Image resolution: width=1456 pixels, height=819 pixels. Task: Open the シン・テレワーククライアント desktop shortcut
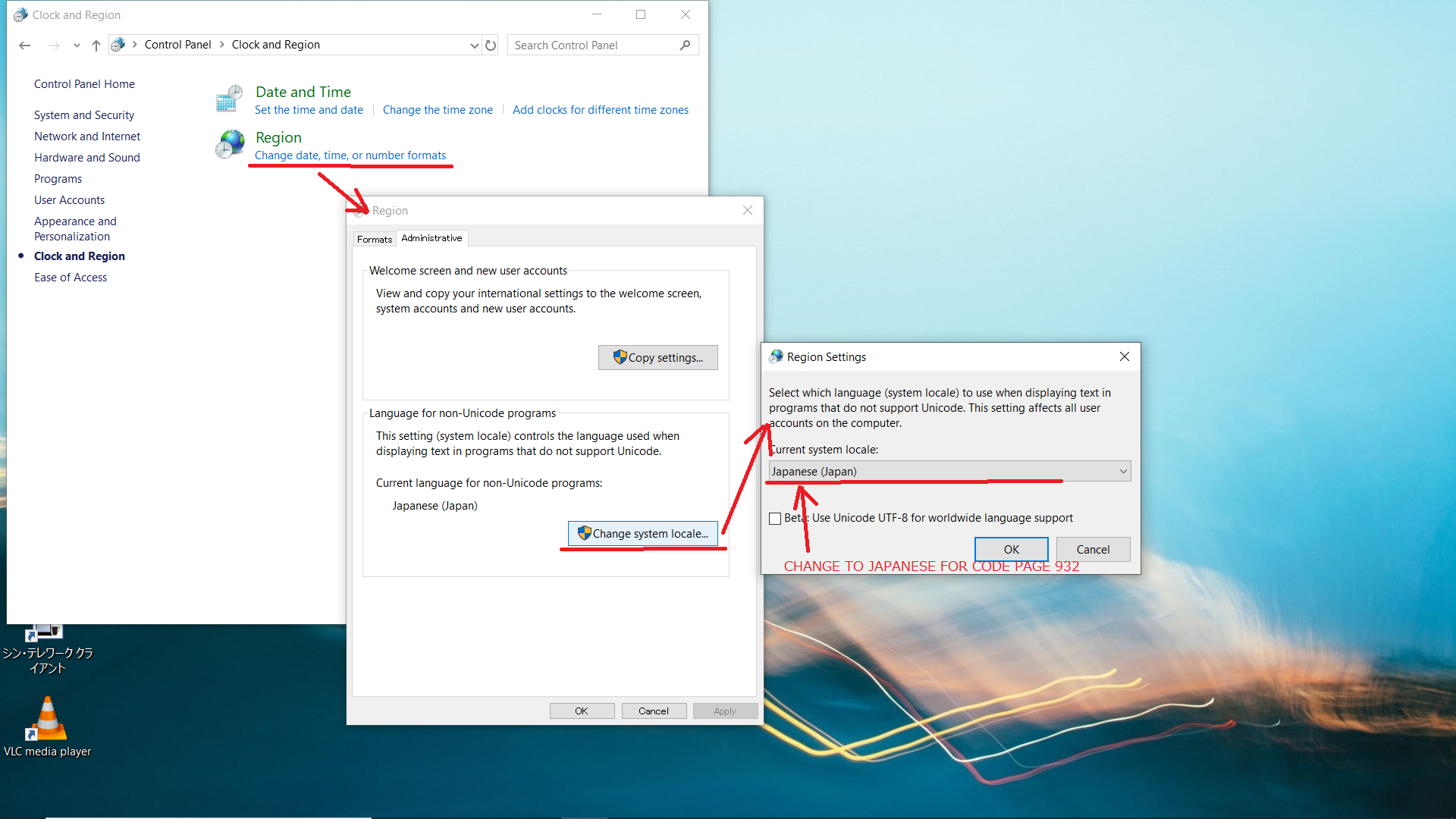coord(43,634)
